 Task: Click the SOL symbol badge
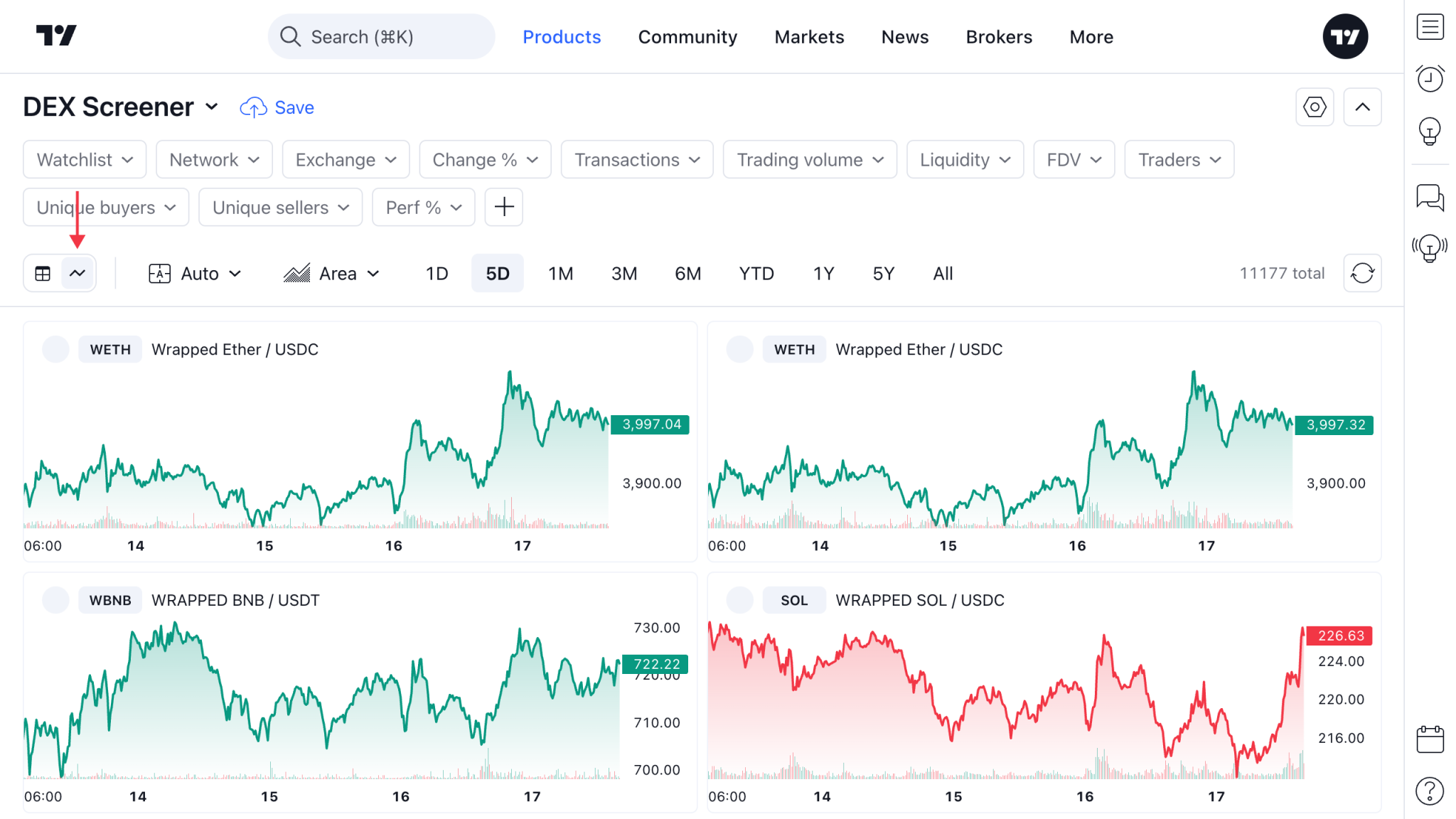tap(794, 600)
